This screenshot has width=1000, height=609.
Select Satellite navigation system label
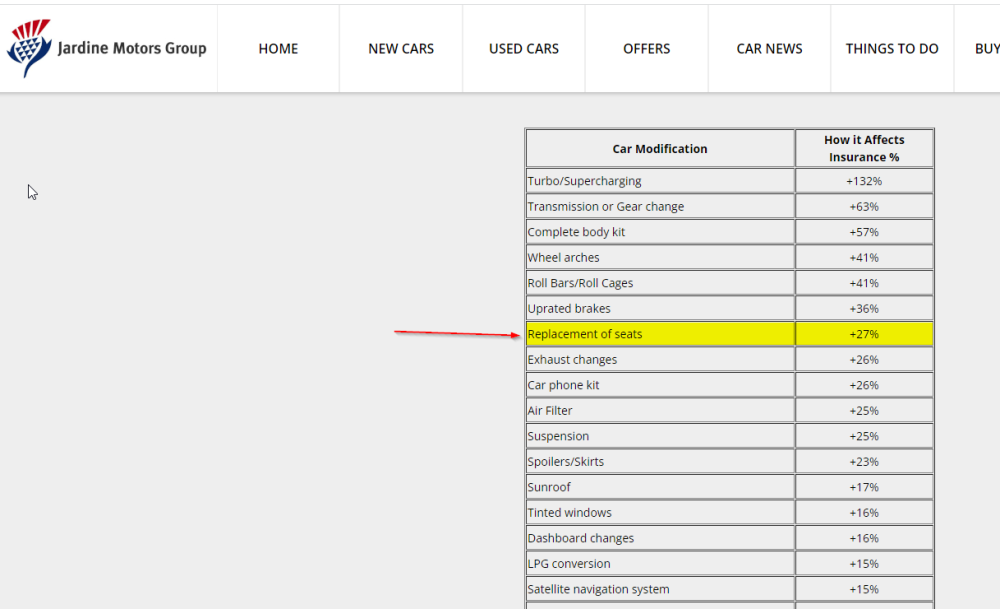(x=598, y=589)
